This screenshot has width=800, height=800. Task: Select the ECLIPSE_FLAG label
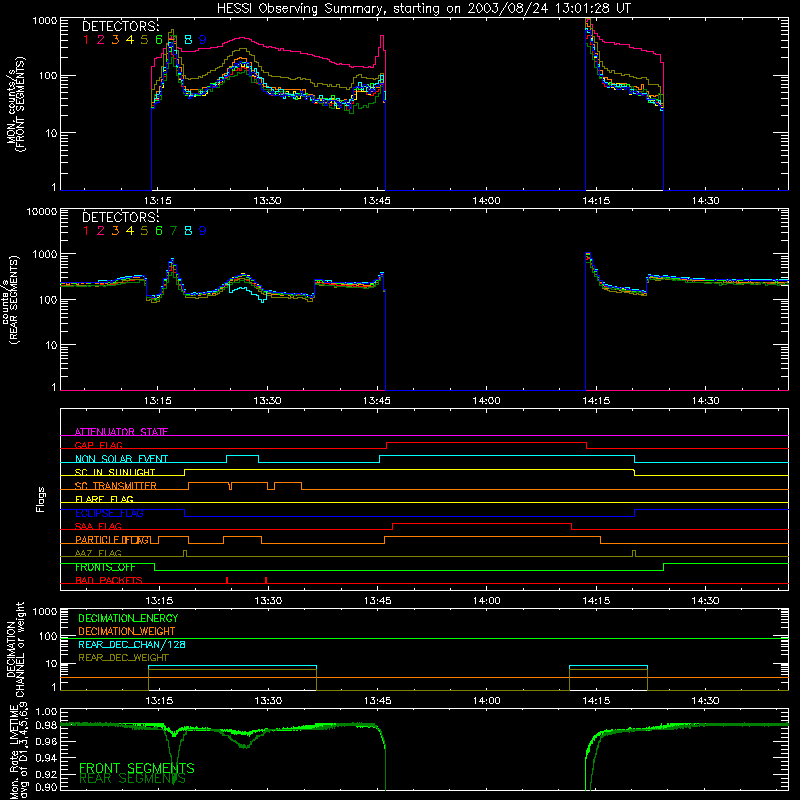tap(109, 513)
